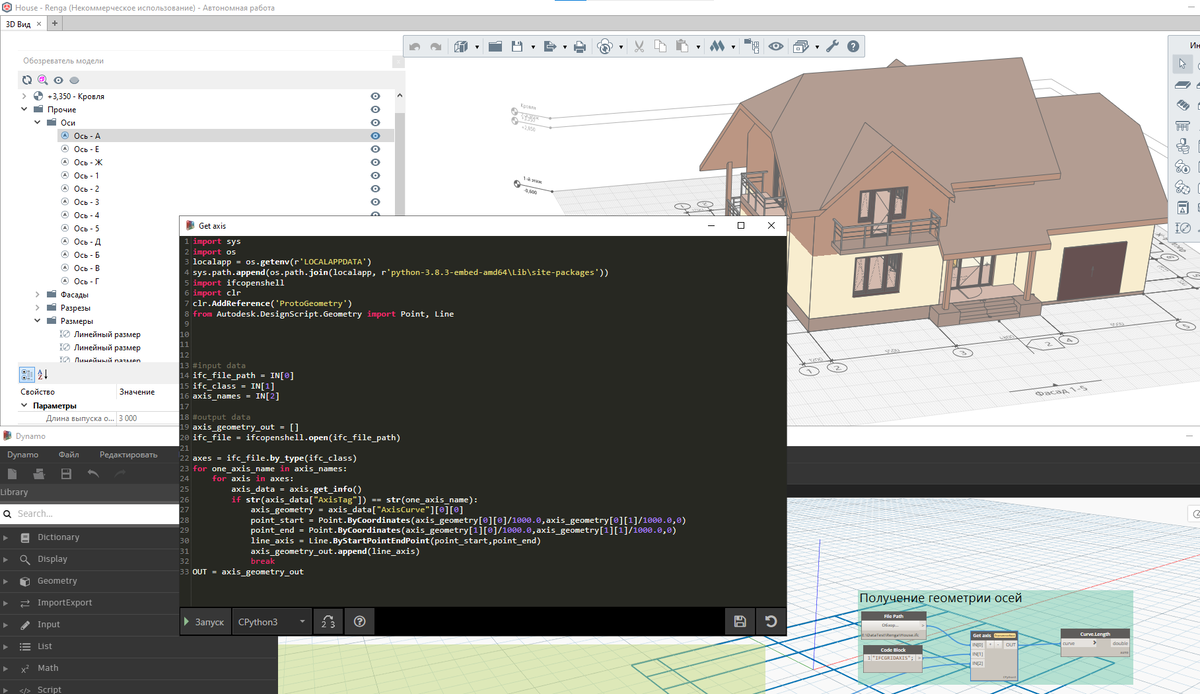Open the Файл menu in Dynamo
Viewport: 1200px width, 694px height.
click(x=68, y=454)
